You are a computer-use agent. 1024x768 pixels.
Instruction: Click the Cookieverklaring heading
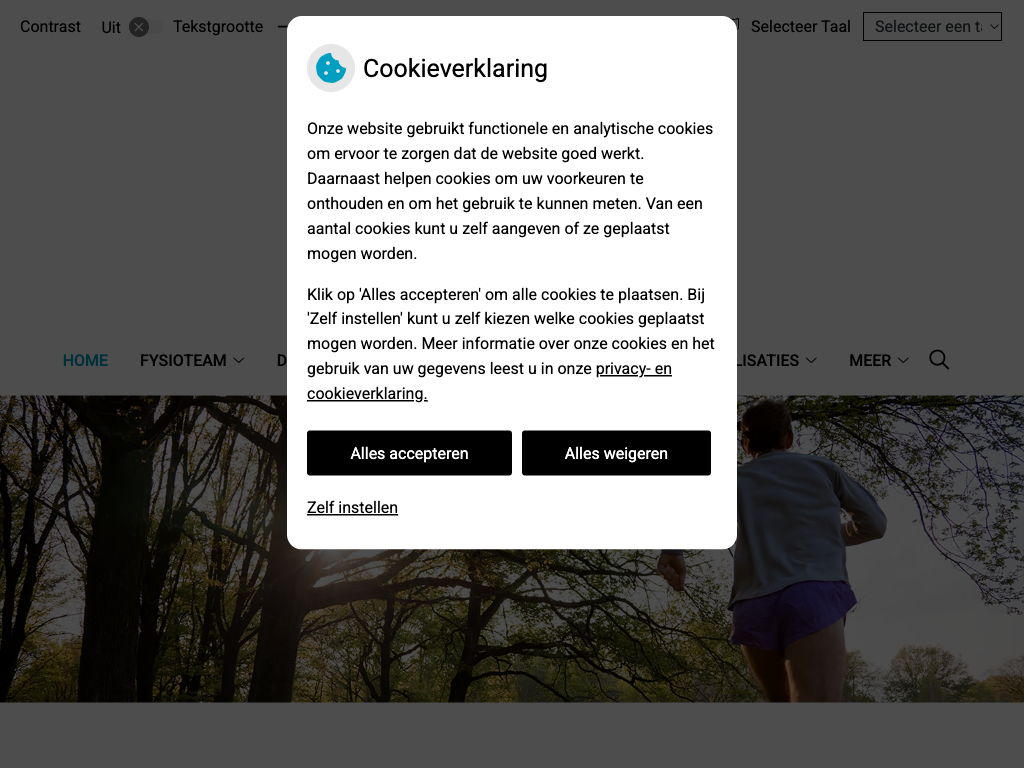[x=455, y=69]
